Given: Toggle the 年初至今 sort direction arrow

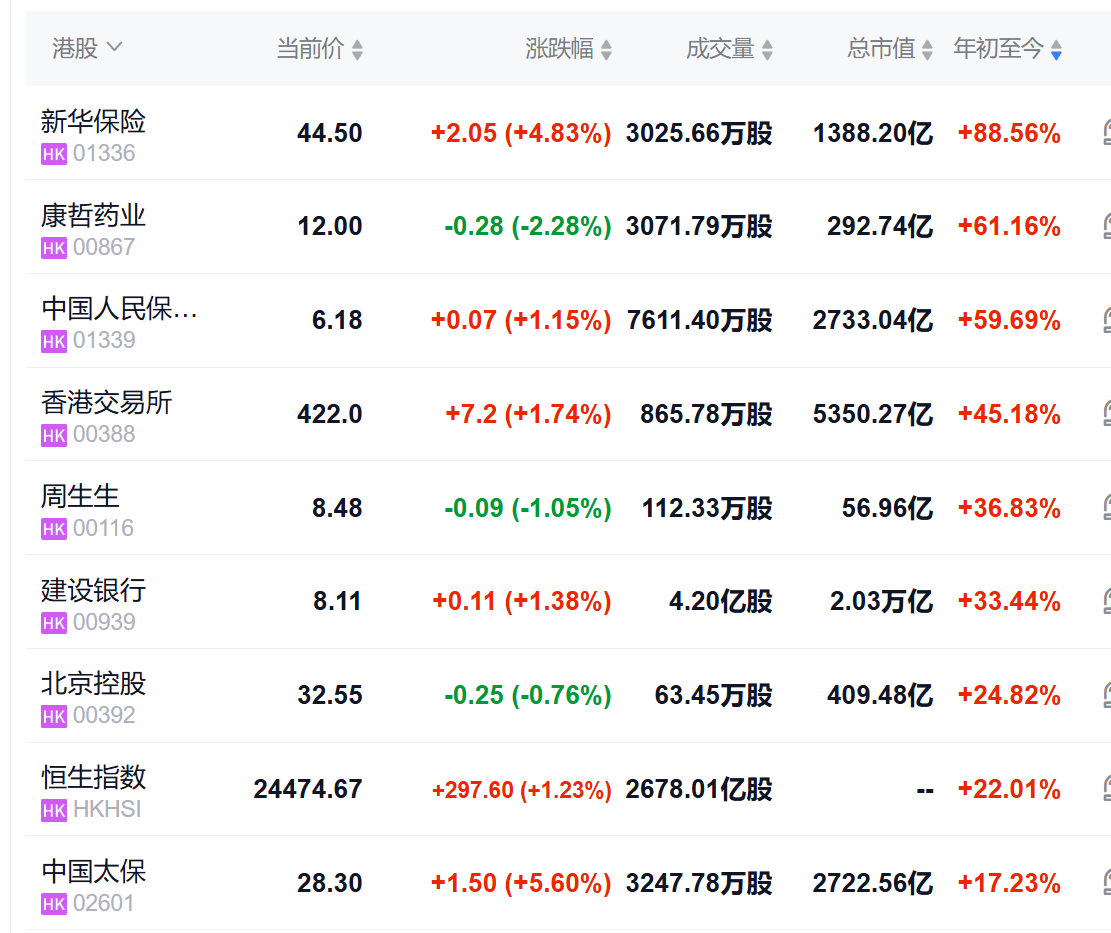Looking at the screenshot, I should [1056, 49].
